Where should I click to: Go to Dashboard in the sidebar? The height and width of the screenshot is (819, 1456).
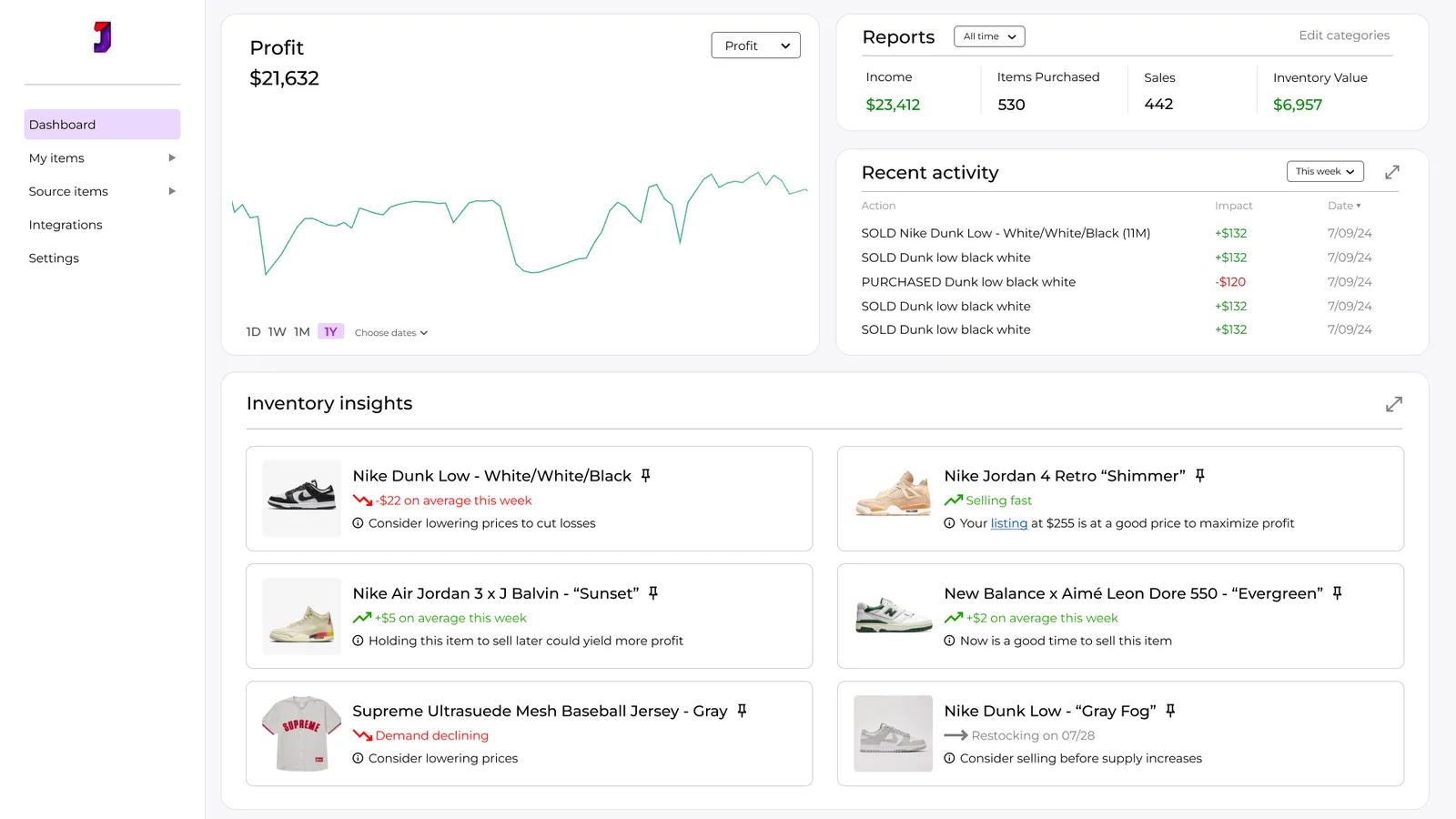(x=102, y=125)
